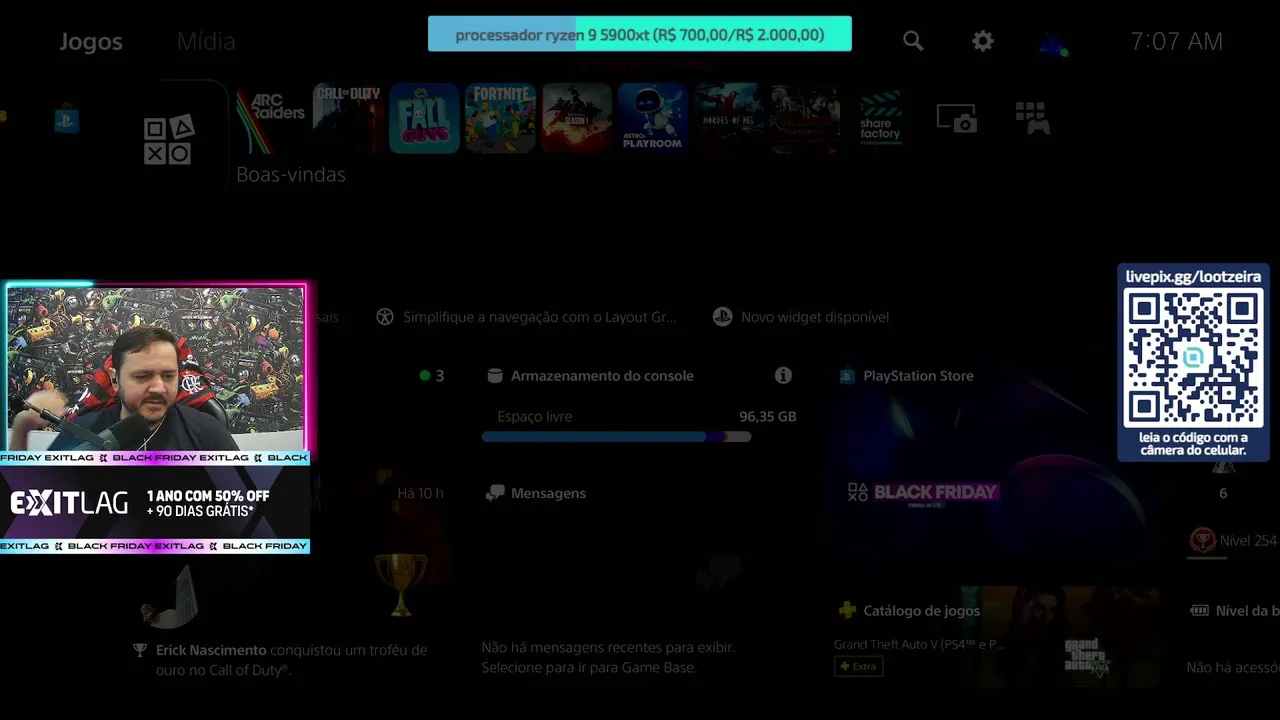Click the 7:07 AM clock
1280x720 pixels.
(1176, 41)
